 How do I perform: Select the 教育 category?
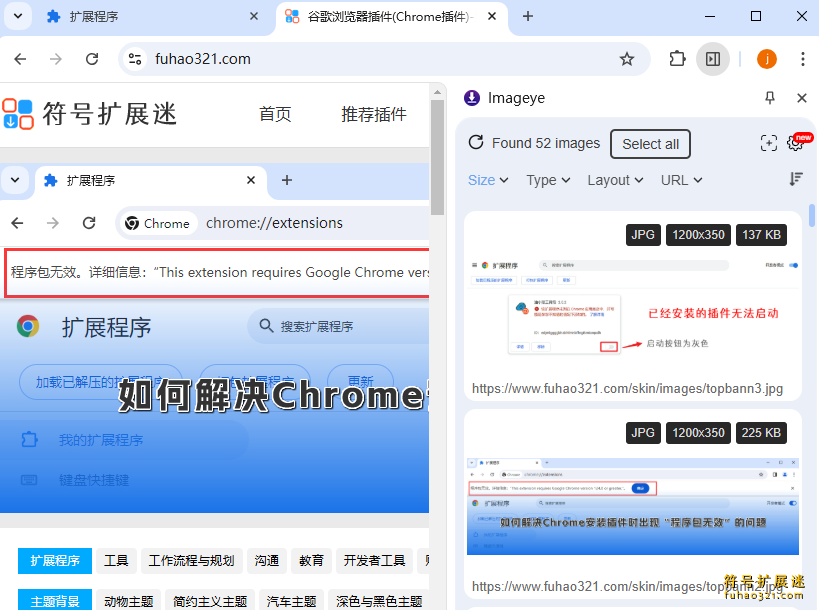pyautogui.click(x=311, y=561)
